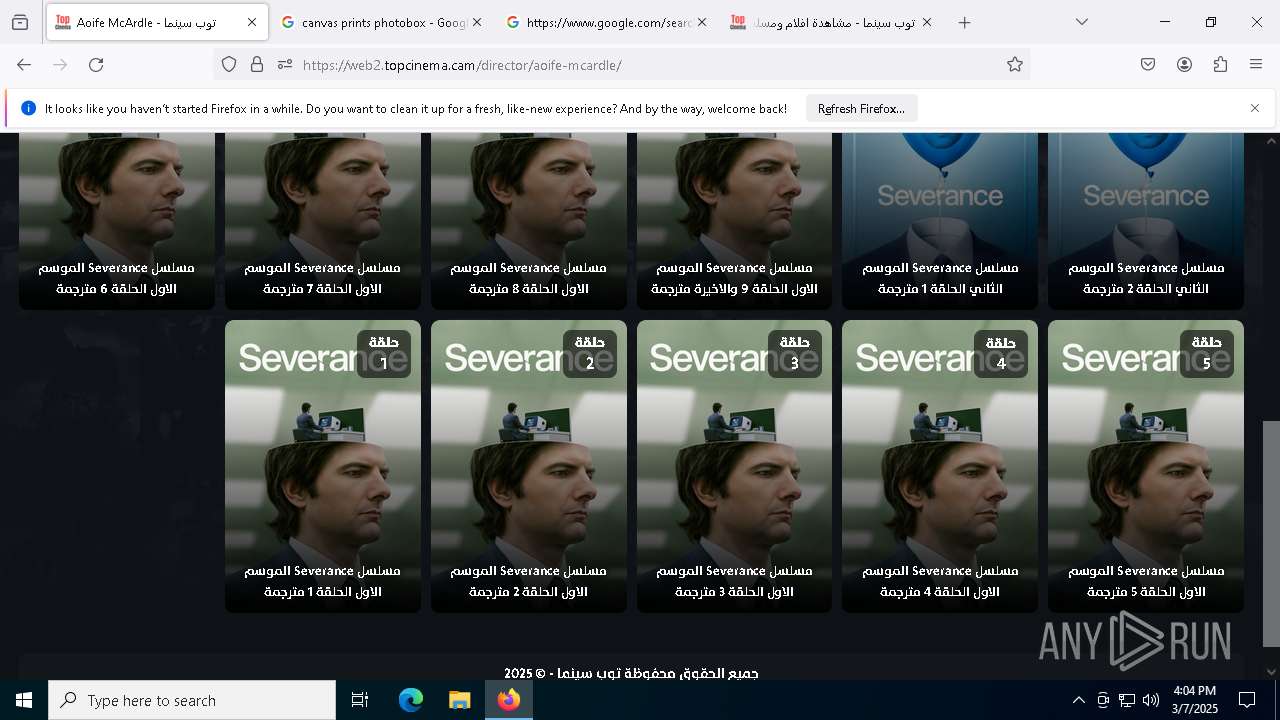Open Severance season 1 episode 4 card
This screenshot has height=720, width=1280.
click(940, 466)
